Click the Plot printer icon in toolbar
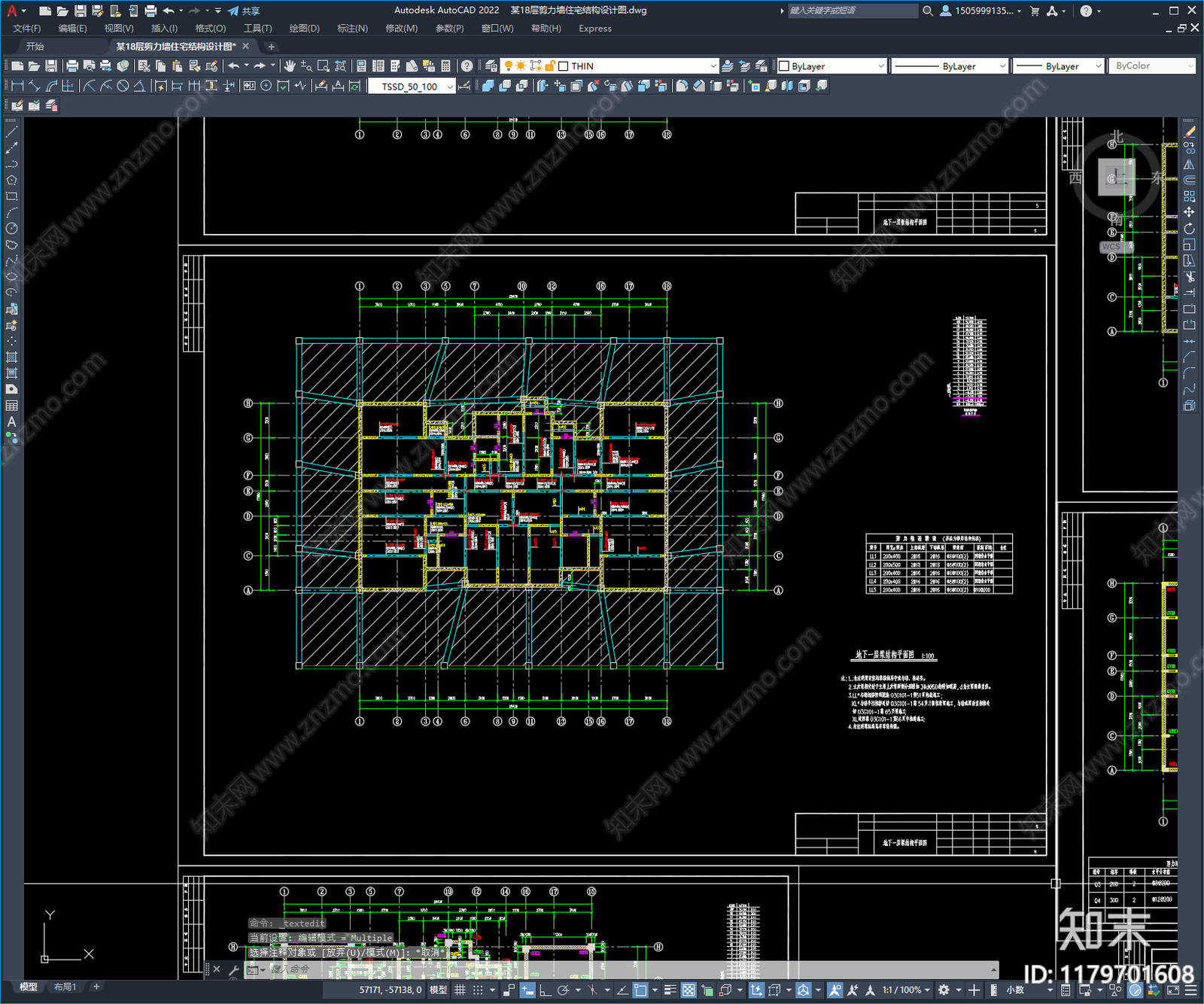Viewport: 1204px width, 1004px height. click(x=72, y=66)
